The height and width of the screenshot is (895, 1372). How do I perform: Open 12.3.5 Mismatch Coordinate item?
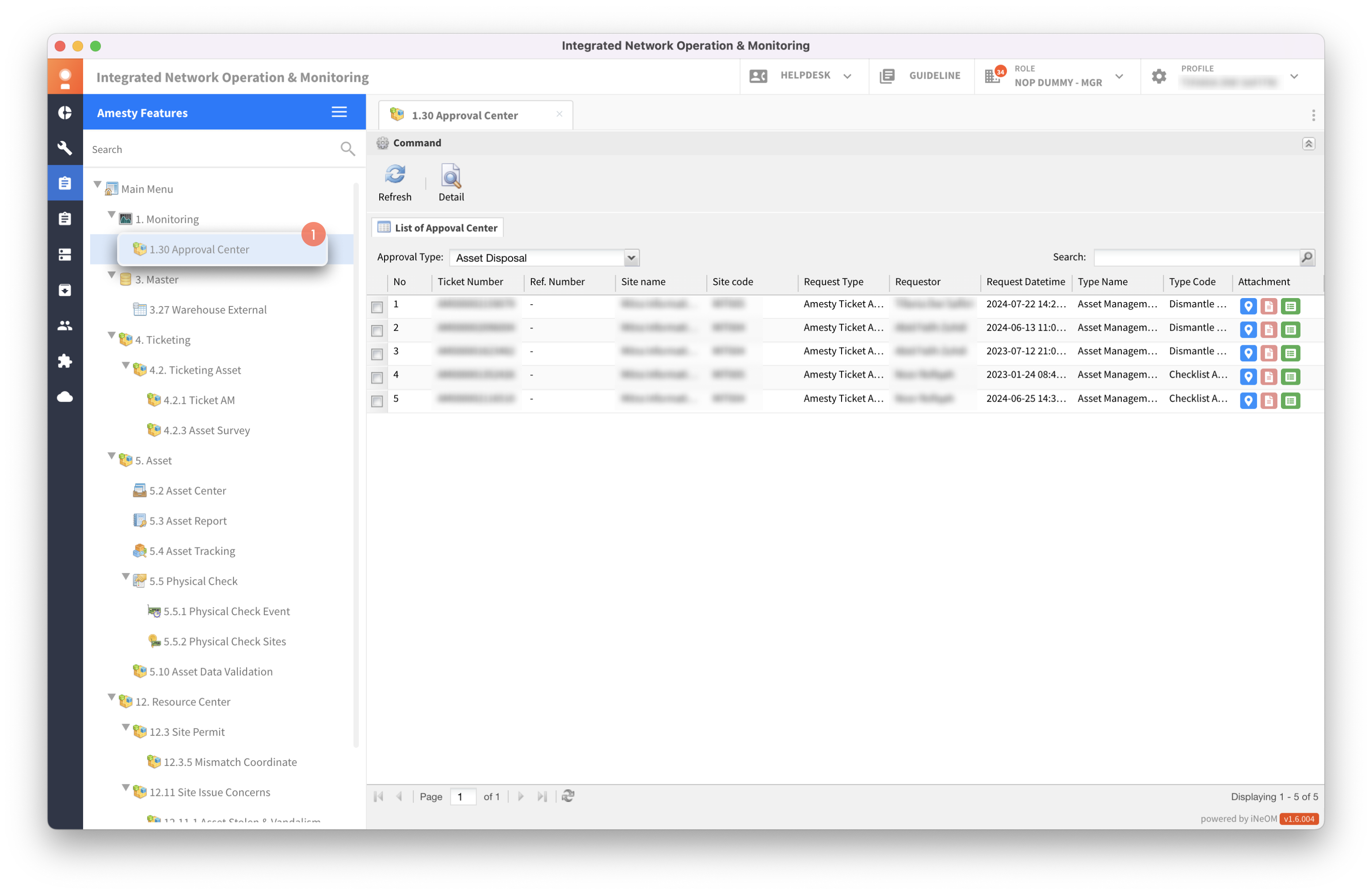pos(230,762)
